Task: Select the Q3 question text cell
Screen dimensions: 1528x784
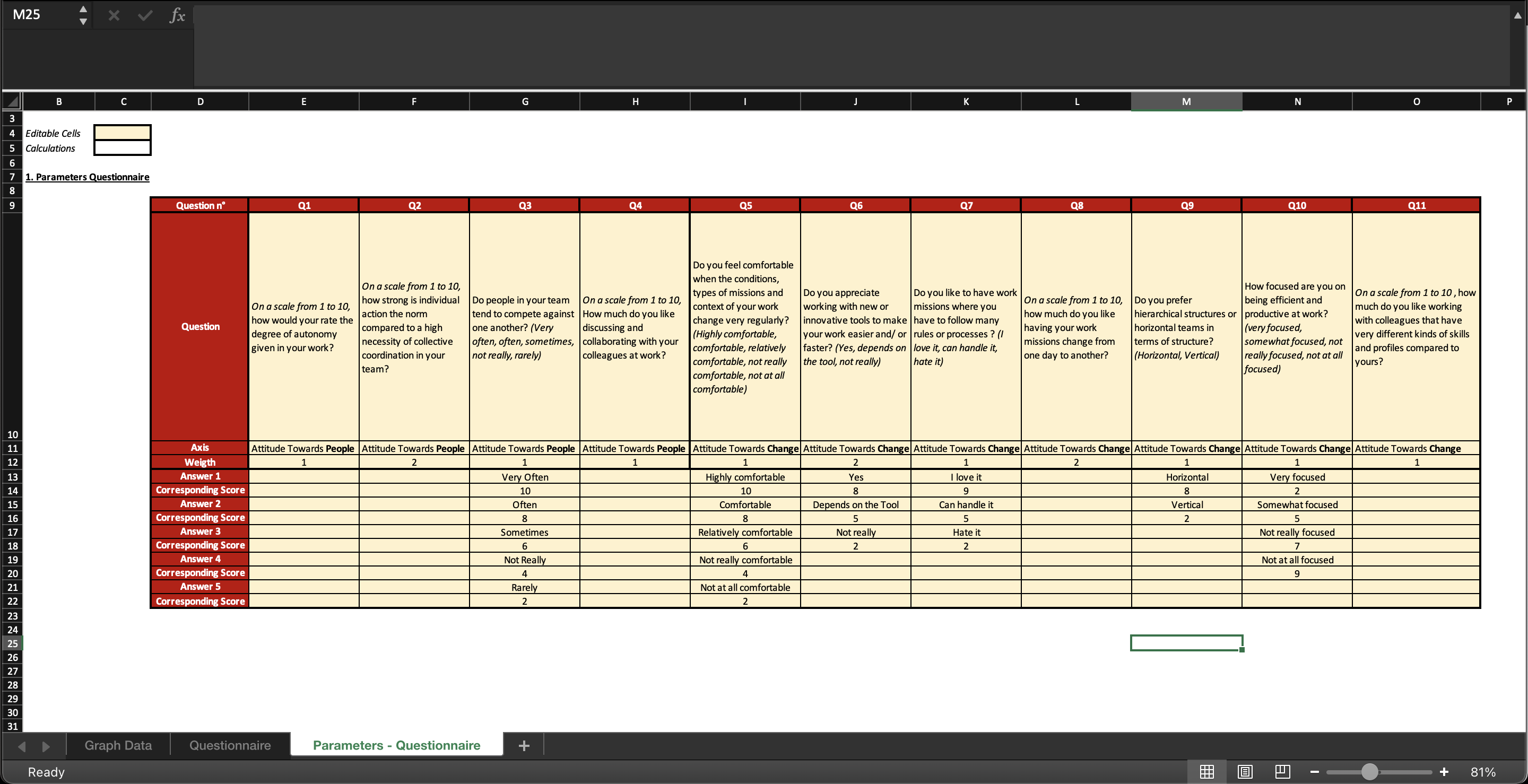Action: pos(524,327)
